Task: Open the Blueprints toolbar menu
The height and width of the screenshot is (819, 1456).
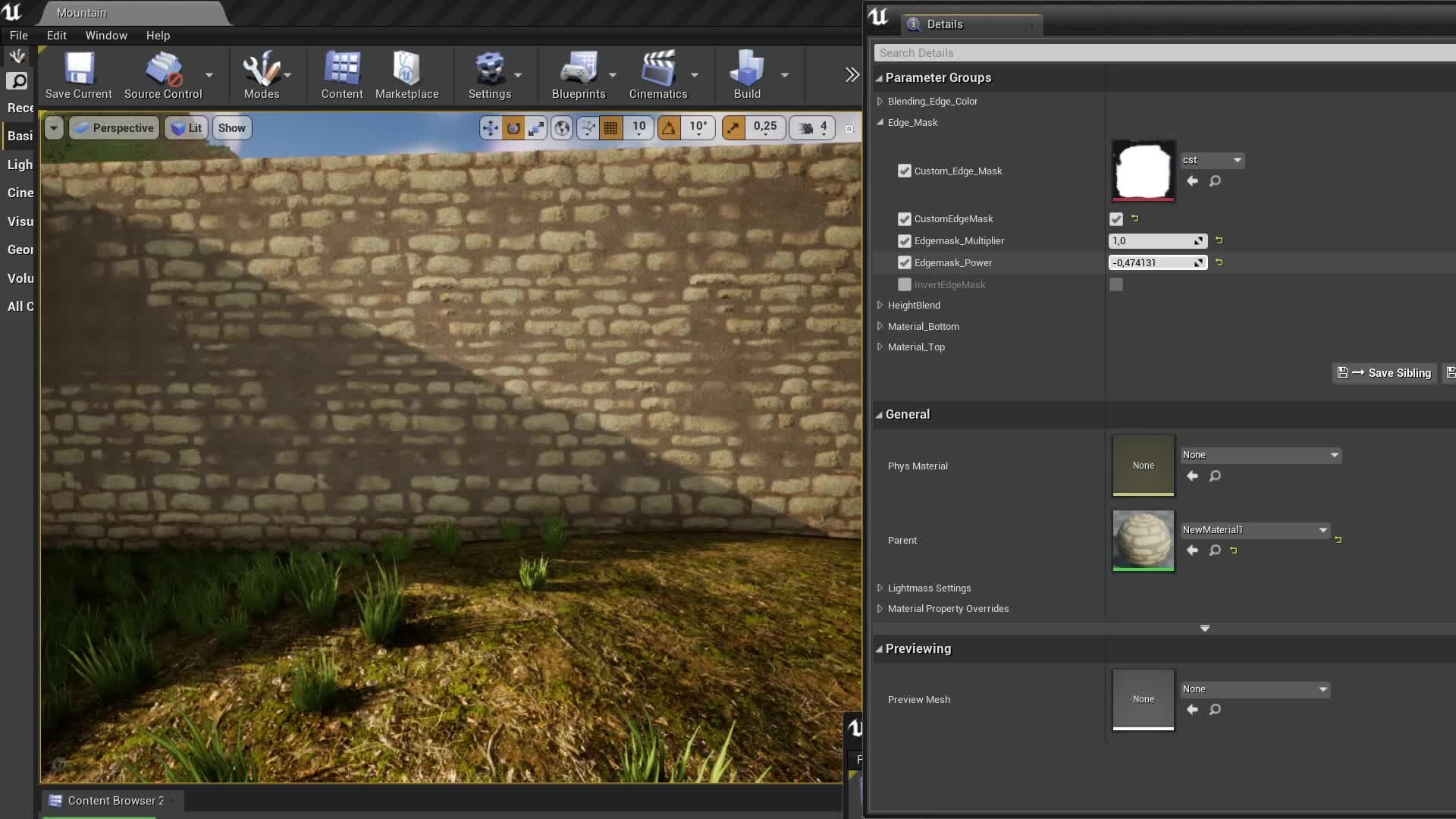Action: click(579, 74)
